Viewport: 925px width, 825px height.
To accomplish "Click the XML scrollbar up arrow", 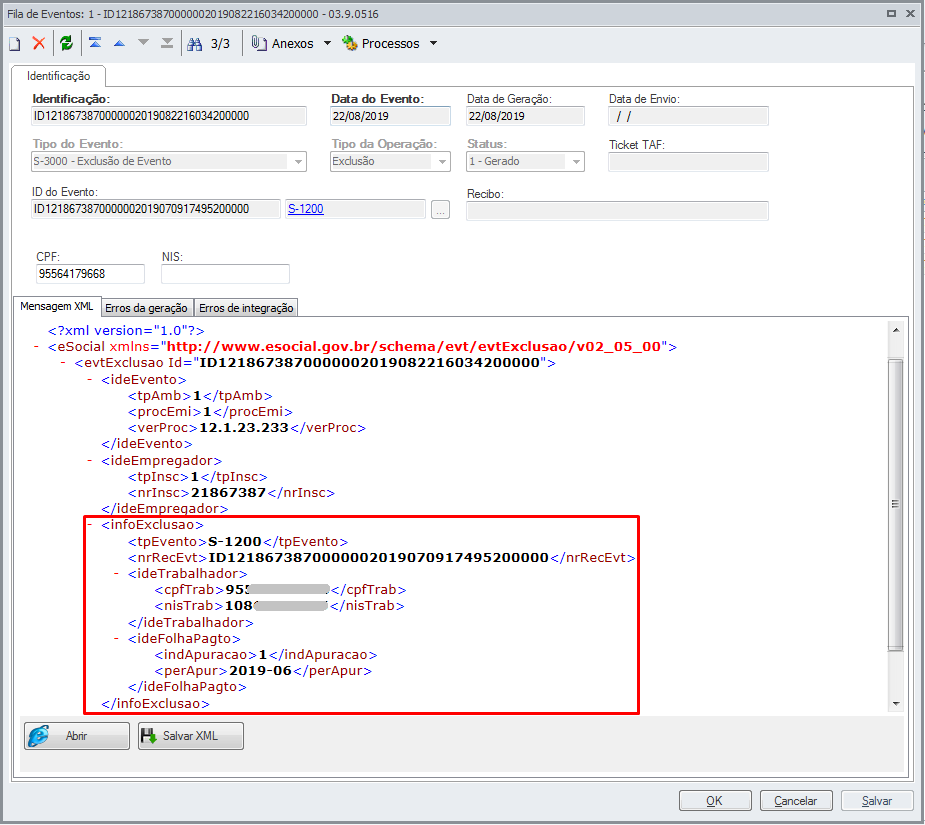I will 896,330.
